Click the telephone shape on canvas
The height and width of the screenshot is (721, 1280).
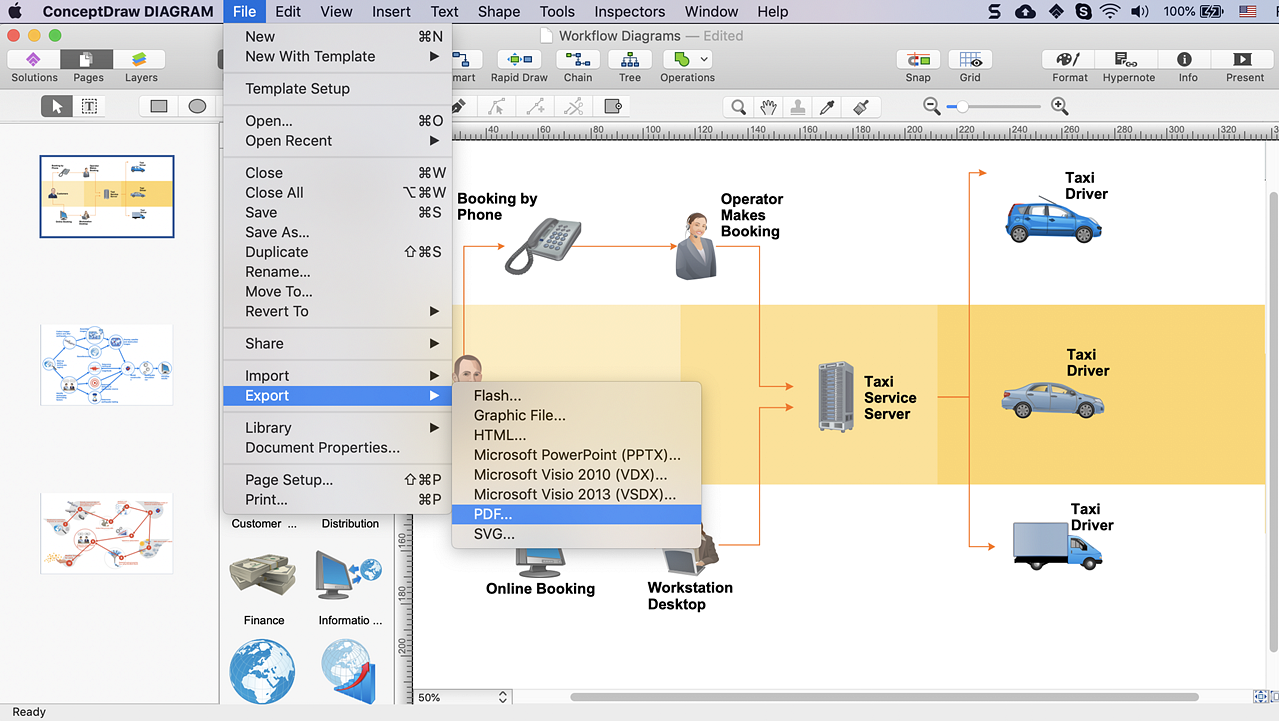pos(543,245)
